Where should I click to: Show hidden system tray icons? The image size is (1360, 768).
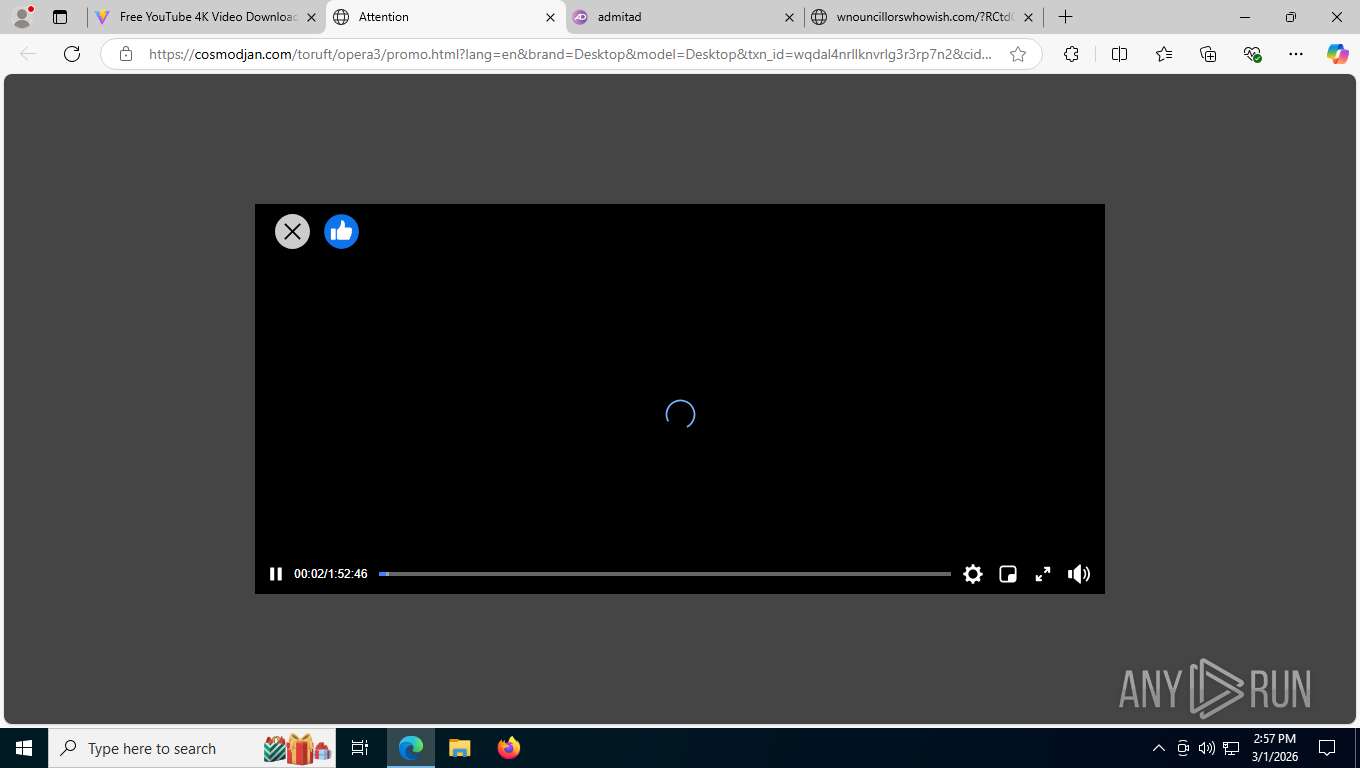[x=1159, y=748]
